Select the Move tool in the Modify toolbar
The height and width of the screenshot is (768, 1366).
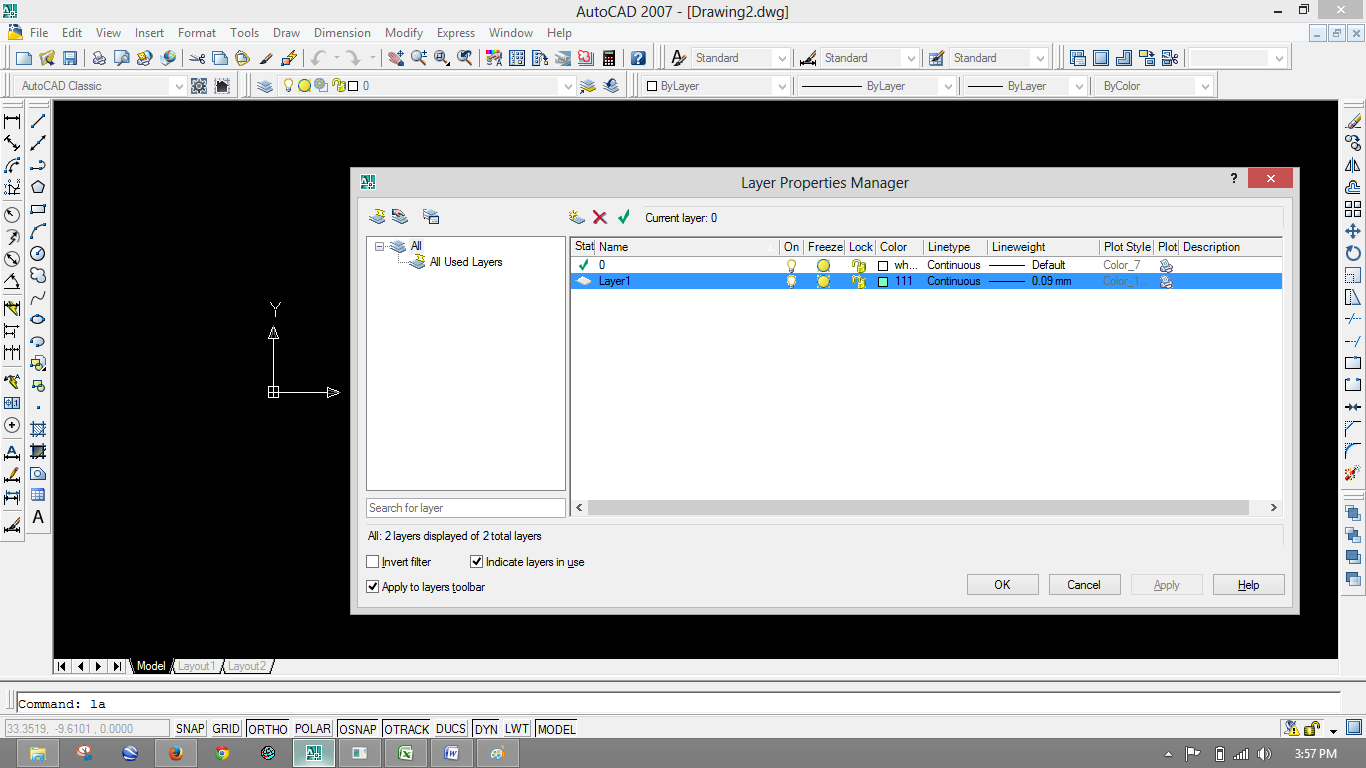[x=1353, y=231]
